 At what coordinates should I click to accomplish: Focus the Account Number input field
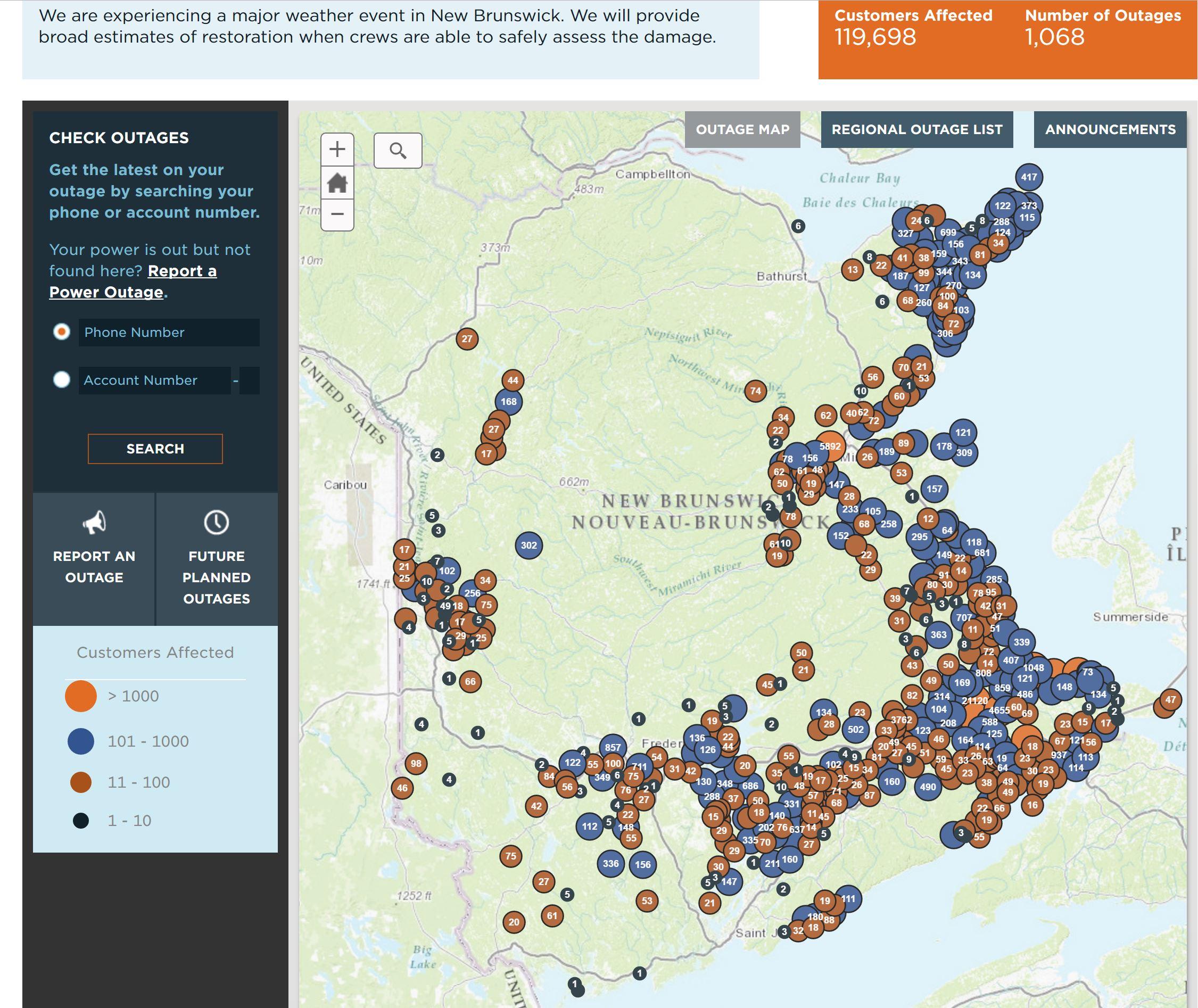tap(155, 381)
